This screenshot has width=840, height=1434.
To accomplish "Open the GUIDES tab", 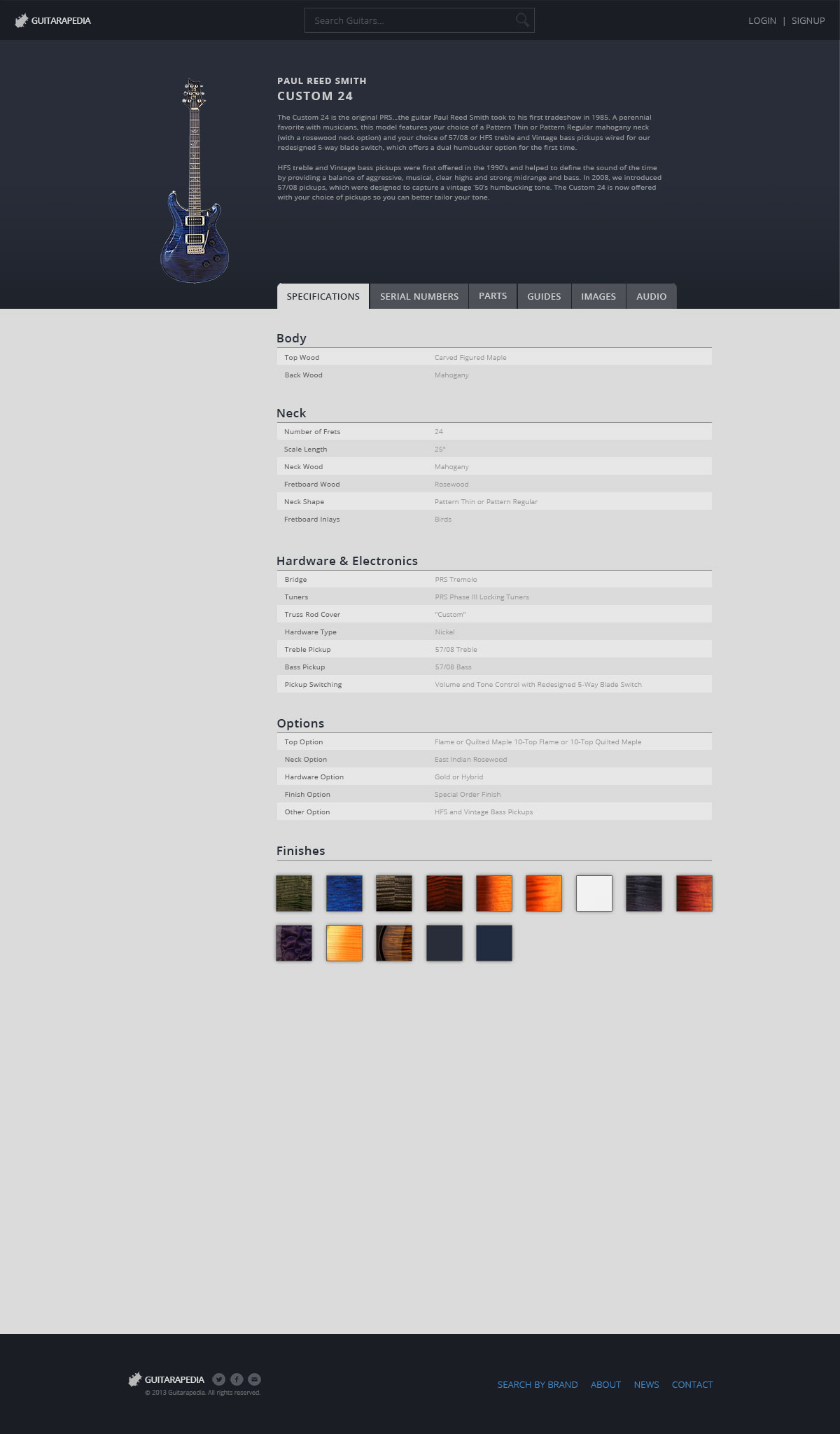I will tap(544, 296).
